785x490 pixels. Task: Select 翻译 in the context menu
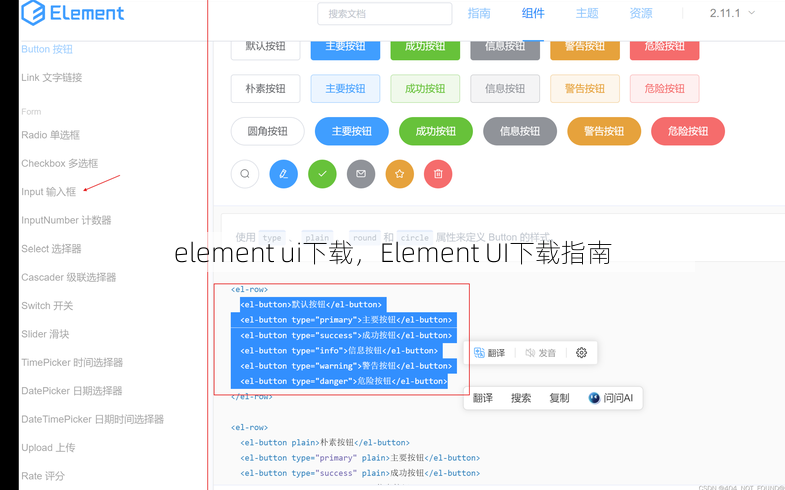click(x=483, y=398)
